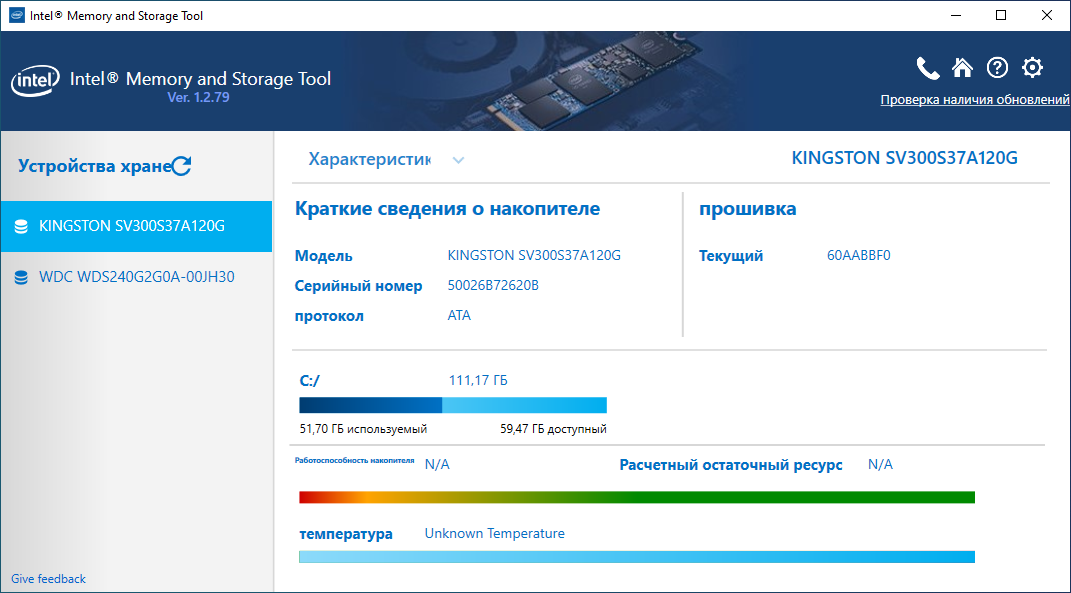Click Проверка наличия обновлений link

point(975,100)
